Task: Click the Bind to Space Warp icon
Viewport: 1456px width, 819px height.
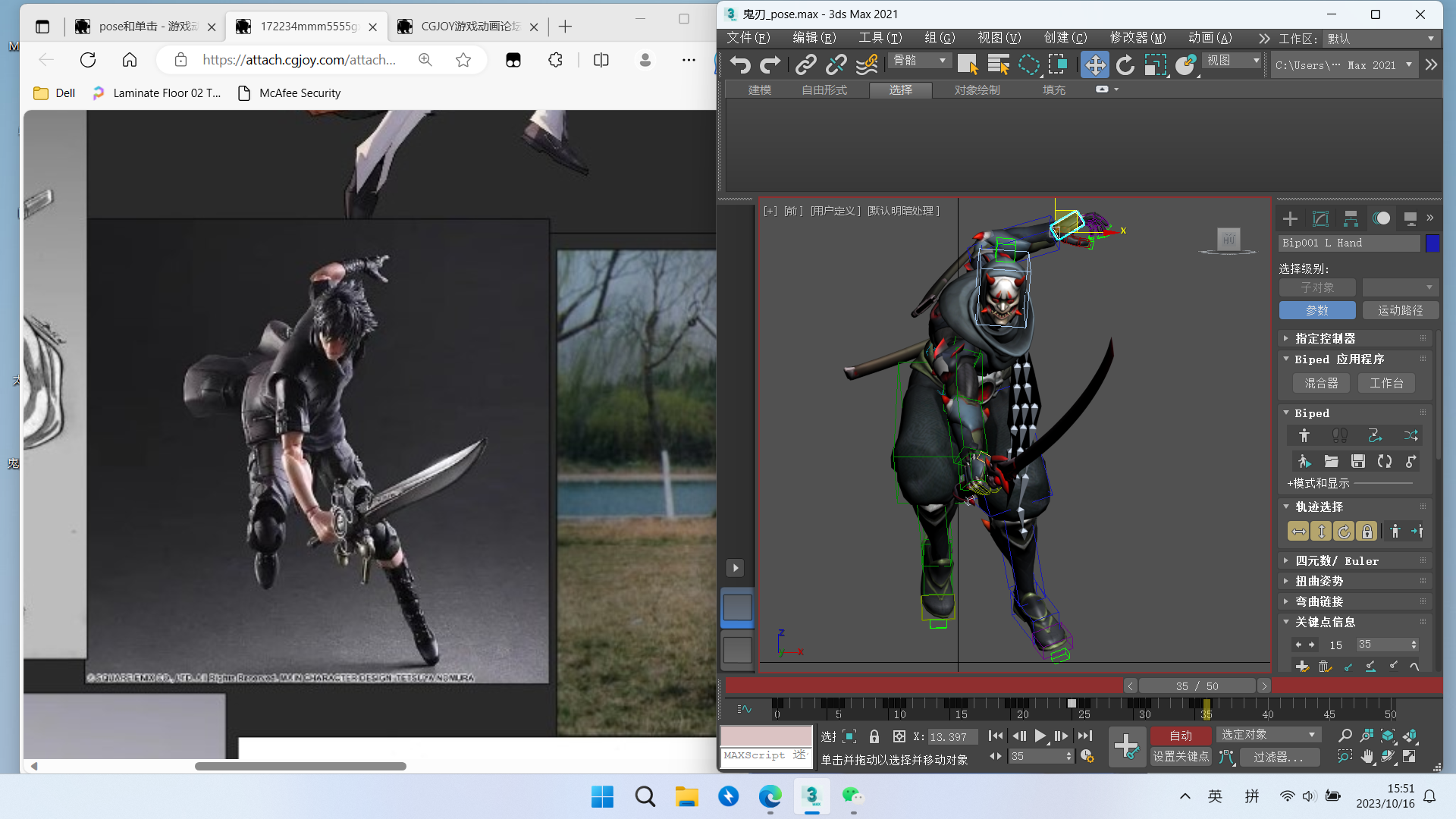Action: [x=867, y=65]
